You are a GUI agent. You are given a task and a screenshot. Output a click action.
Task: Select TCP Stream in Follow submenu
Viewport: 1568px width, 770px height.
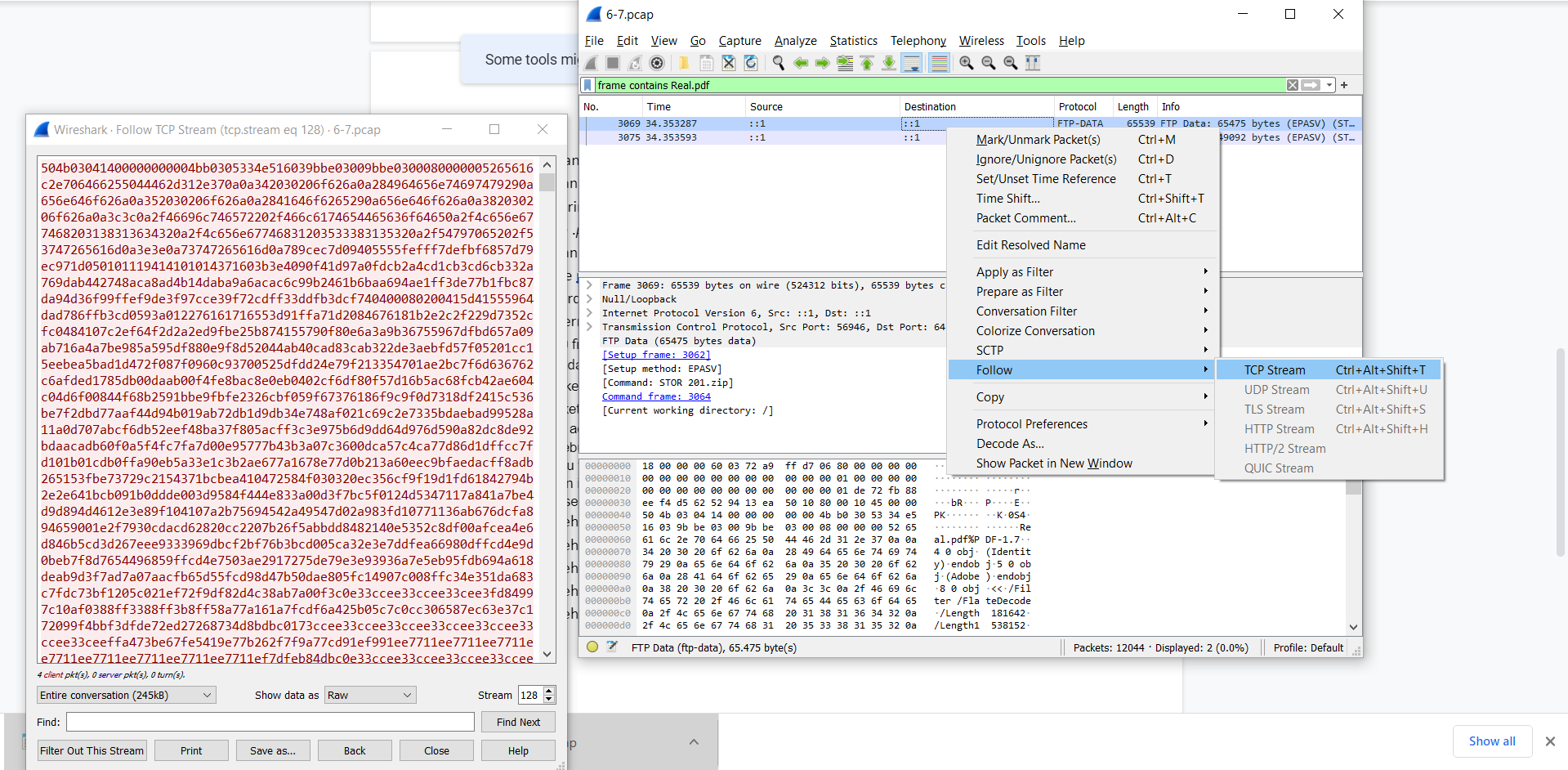click(x=1329, y=370)
